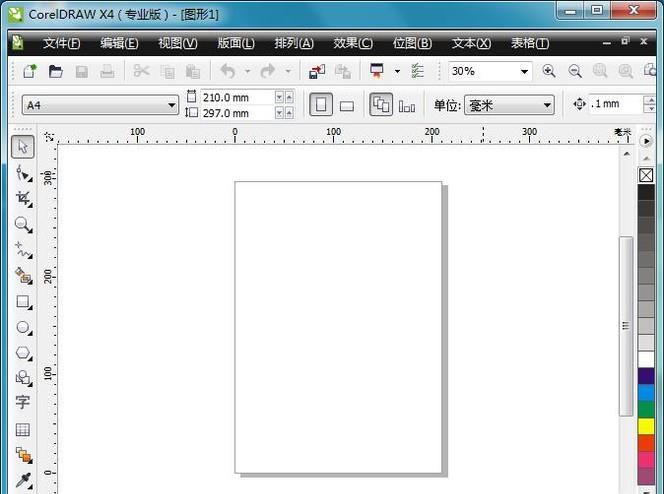This screenshot has width=664, height=494.
Task: Click the Eyedropper tool
Action: pos(22,481)
